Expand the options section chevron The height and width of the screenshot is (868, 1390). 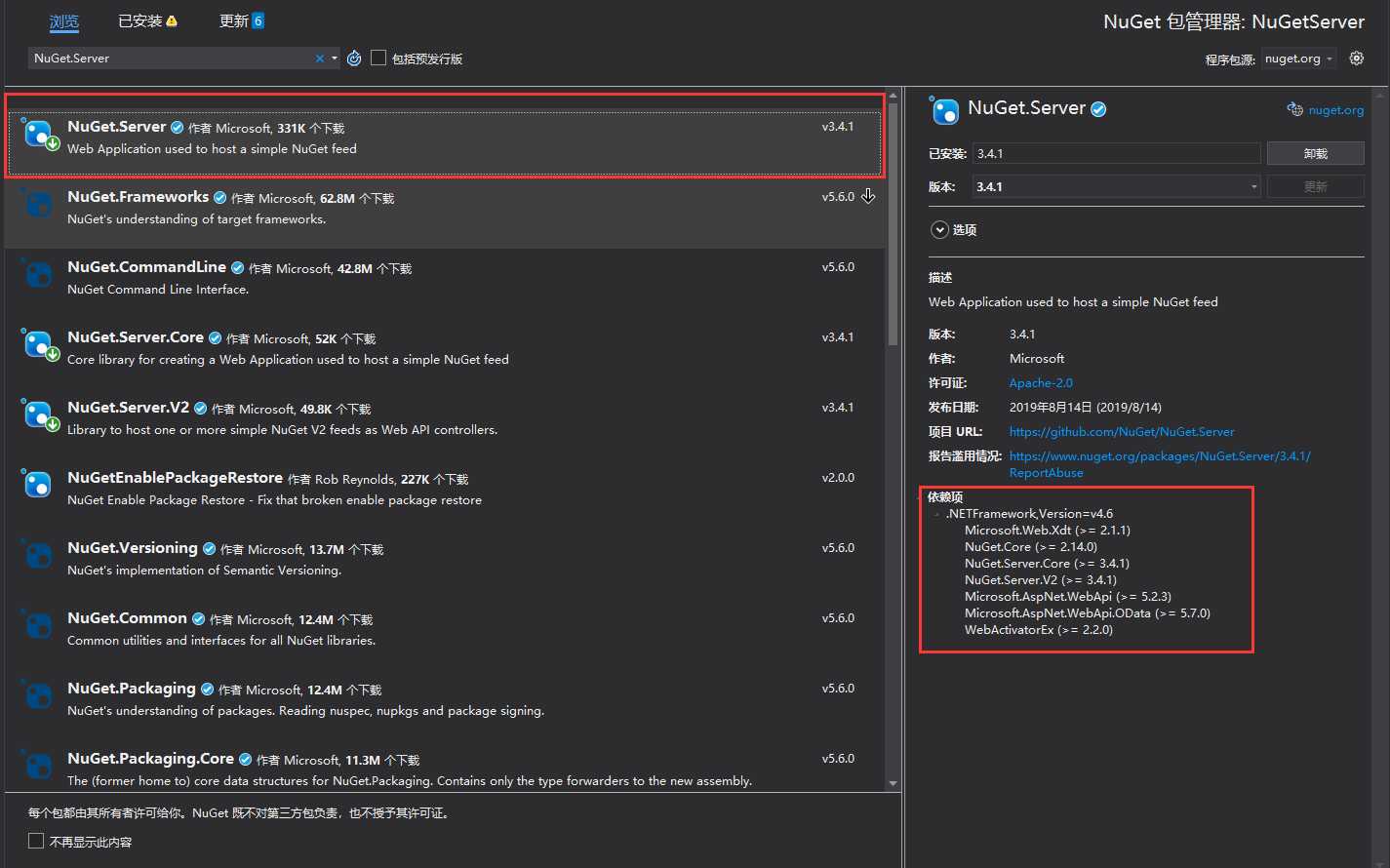tap(939, 230)
